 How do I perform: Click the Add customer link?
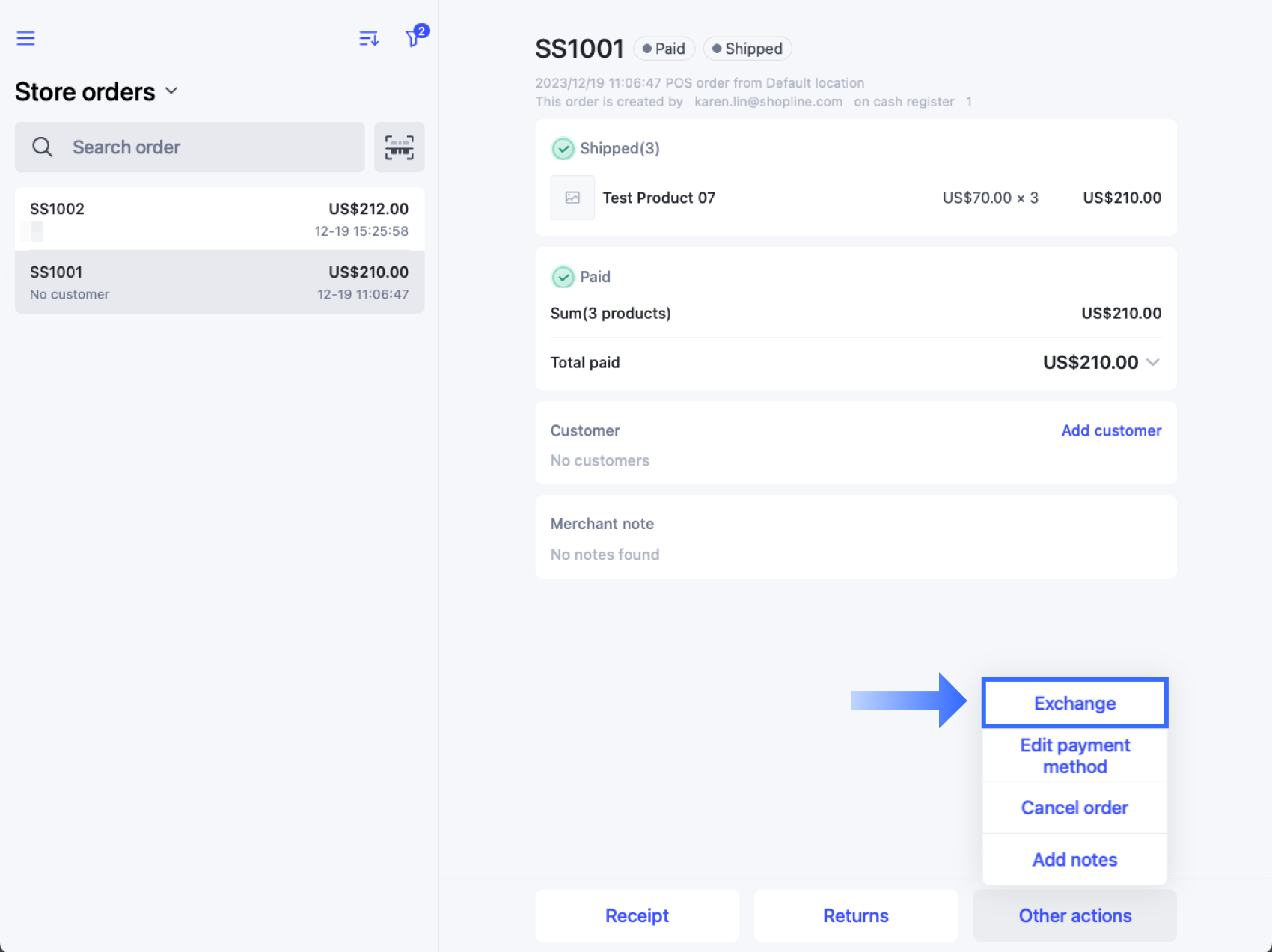[x=1111, y=430]
